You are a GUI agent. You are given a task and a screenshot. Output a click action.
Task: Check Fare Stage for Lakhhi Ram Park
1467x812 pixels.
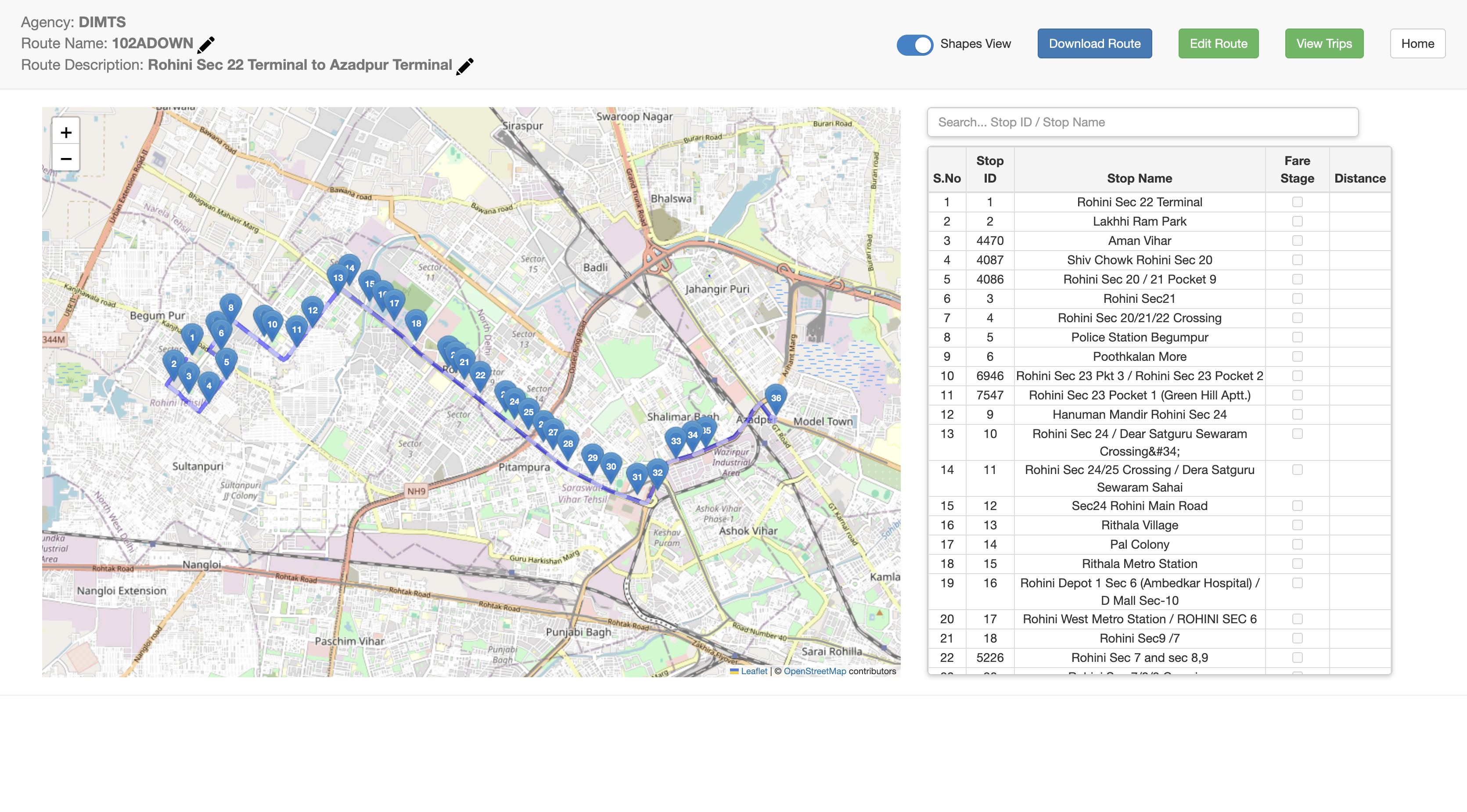[x=1297, y=222]
